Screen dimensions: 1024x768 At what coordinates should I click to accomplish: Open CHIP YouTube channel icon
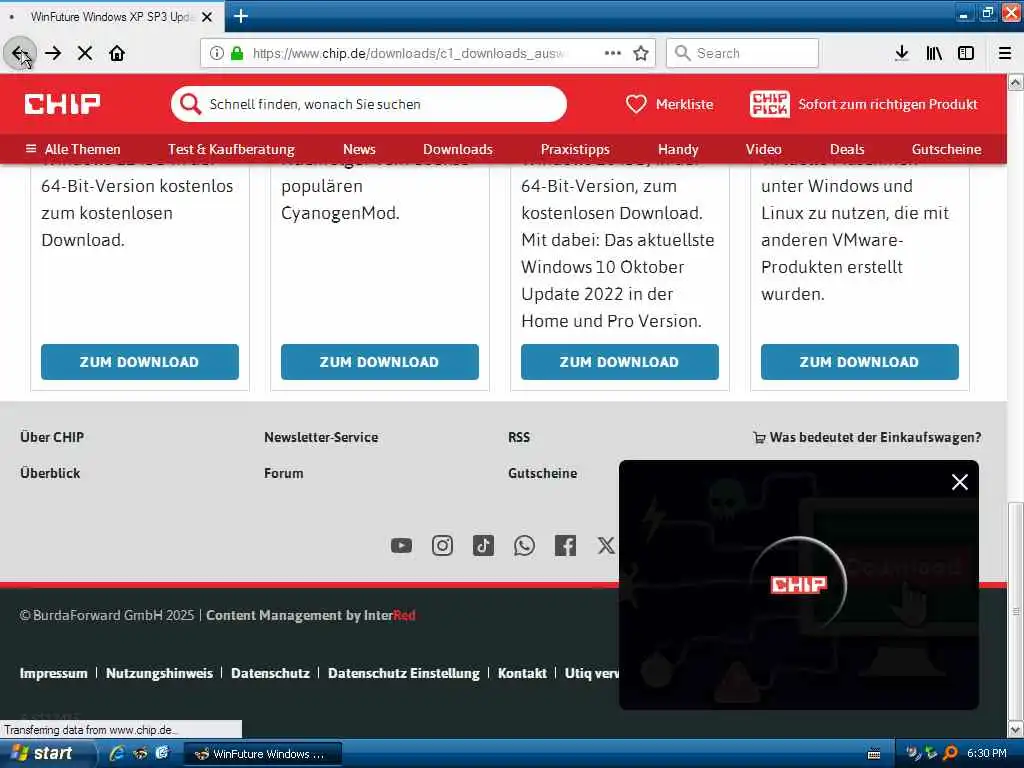tap(401, 545)
